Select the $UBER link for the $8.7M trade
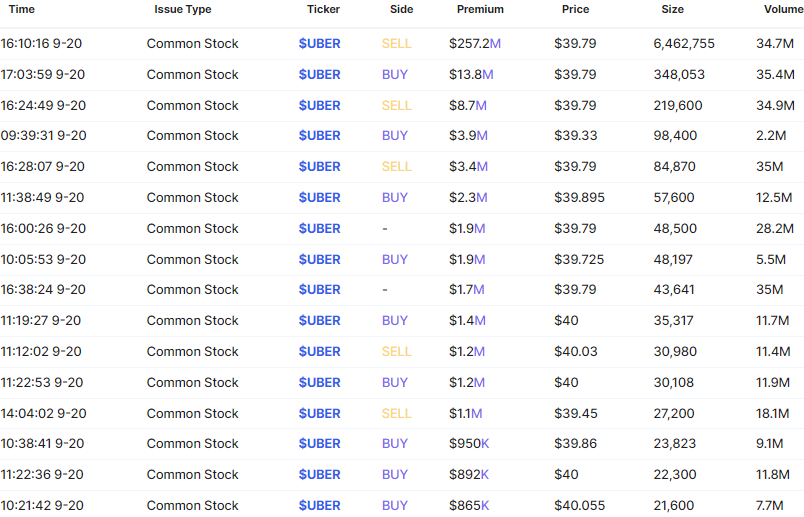 coord(319,105)
